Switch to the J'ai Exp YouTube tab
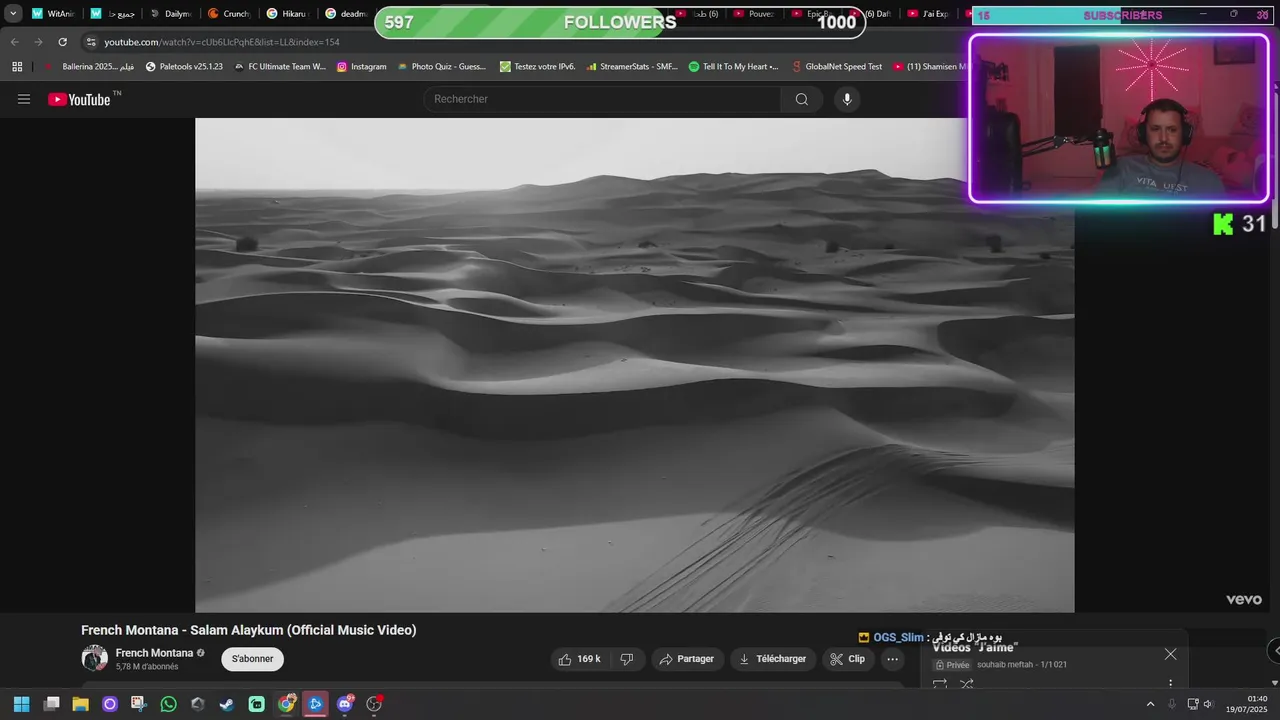 click(x=930, y=14)
